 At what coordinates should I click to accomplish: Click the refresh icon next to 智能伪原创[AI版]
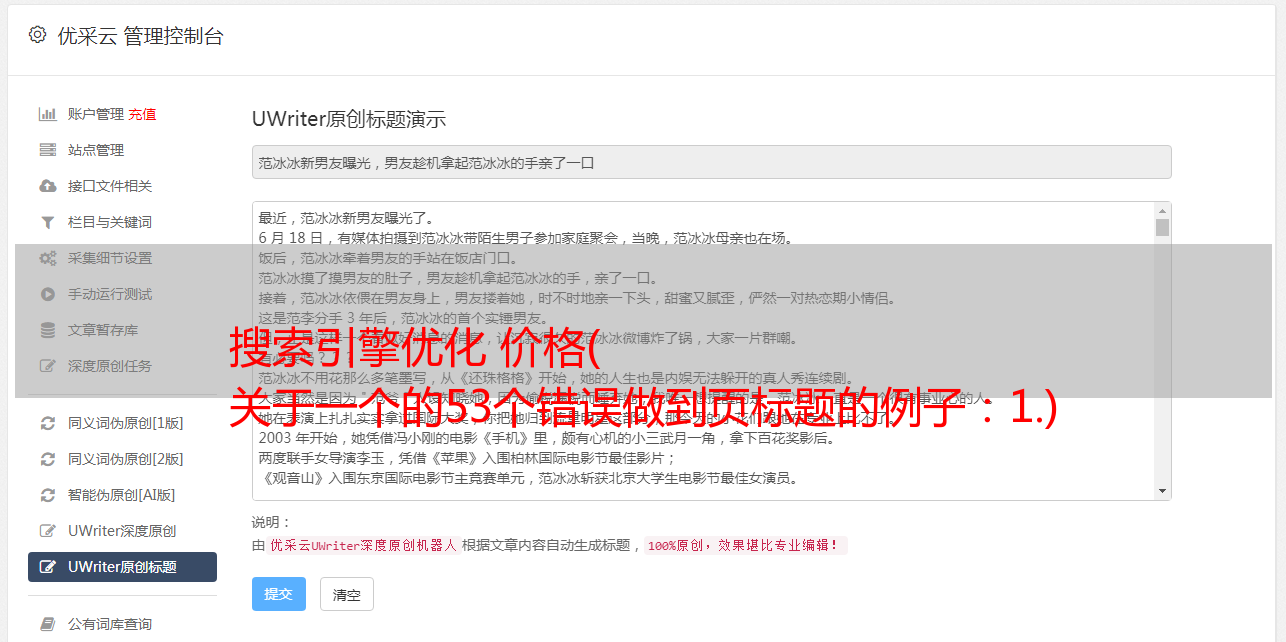[47, 495]
